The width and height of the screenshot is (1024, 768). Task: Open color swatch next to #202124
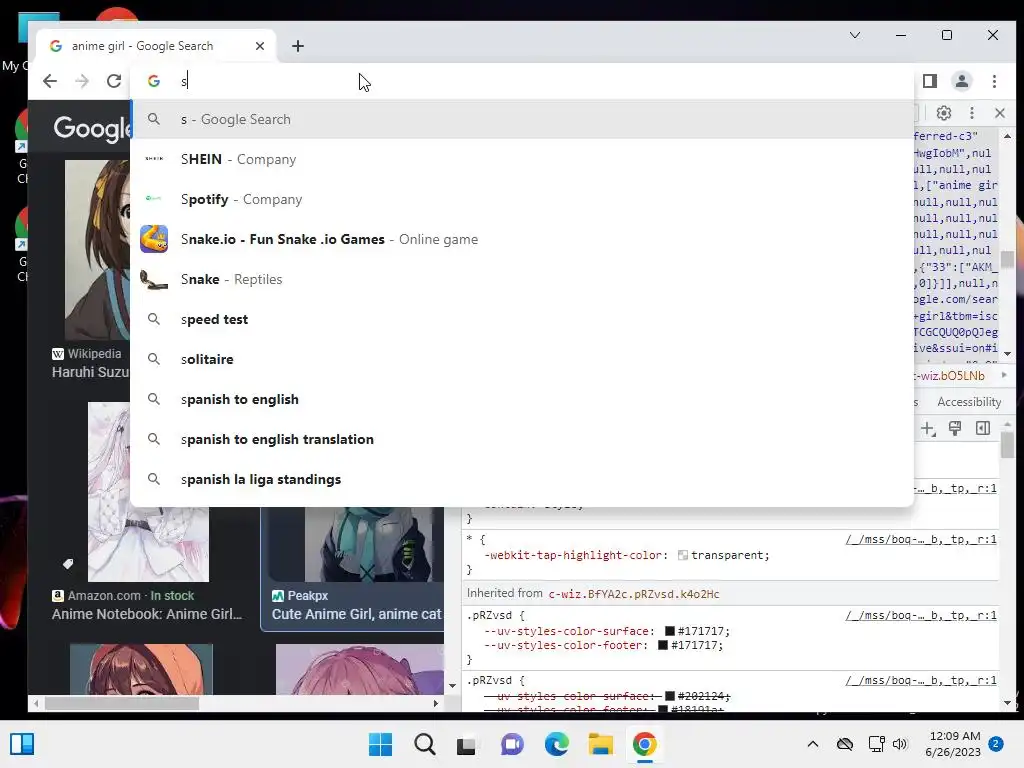(669, 696)
